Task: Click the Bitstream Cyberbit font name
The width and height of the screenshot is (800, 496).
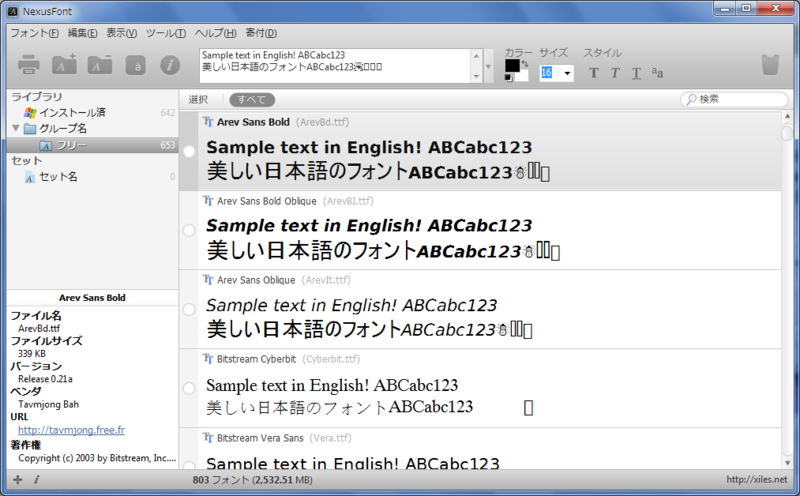Action: coord(256,359)
